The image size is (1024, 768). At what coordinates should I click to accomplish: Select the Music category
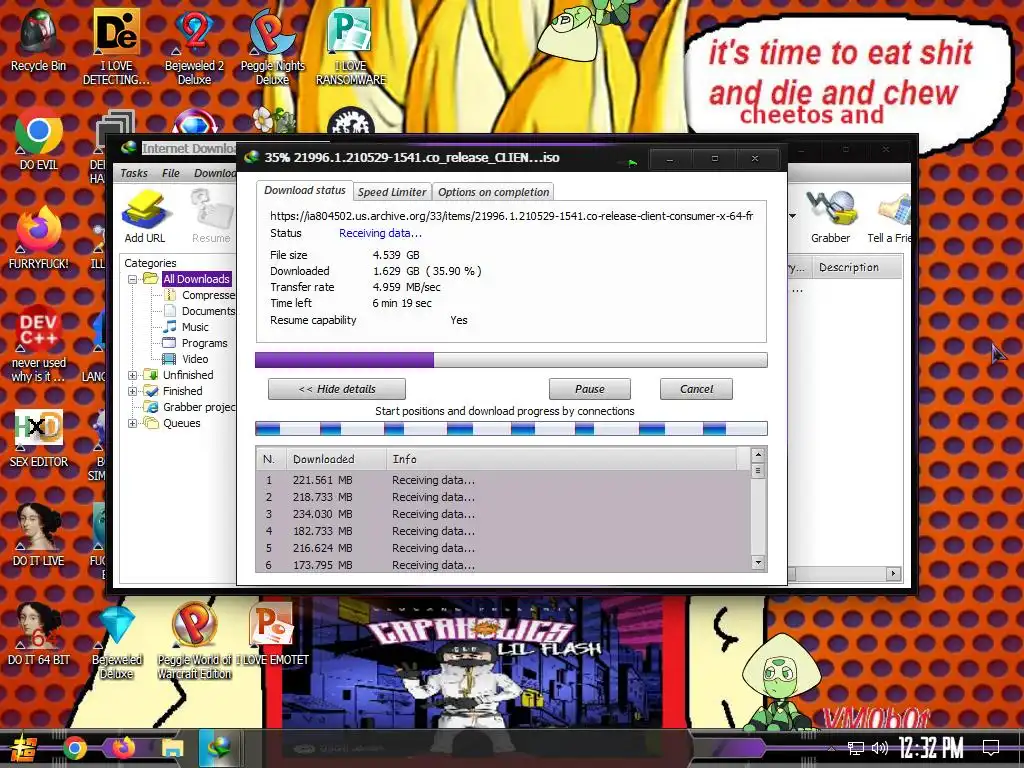click(x=186, y=327)
